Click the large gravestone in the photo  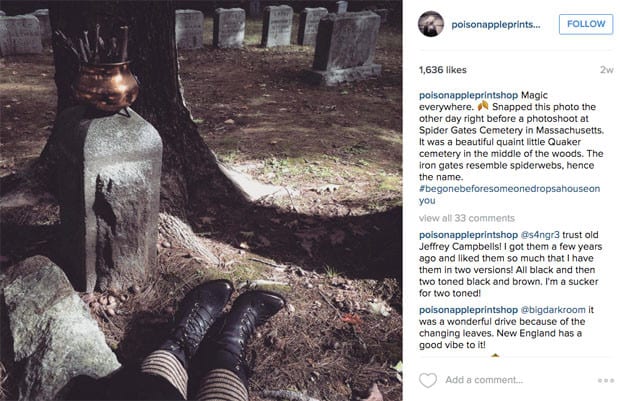coord(346,48)
